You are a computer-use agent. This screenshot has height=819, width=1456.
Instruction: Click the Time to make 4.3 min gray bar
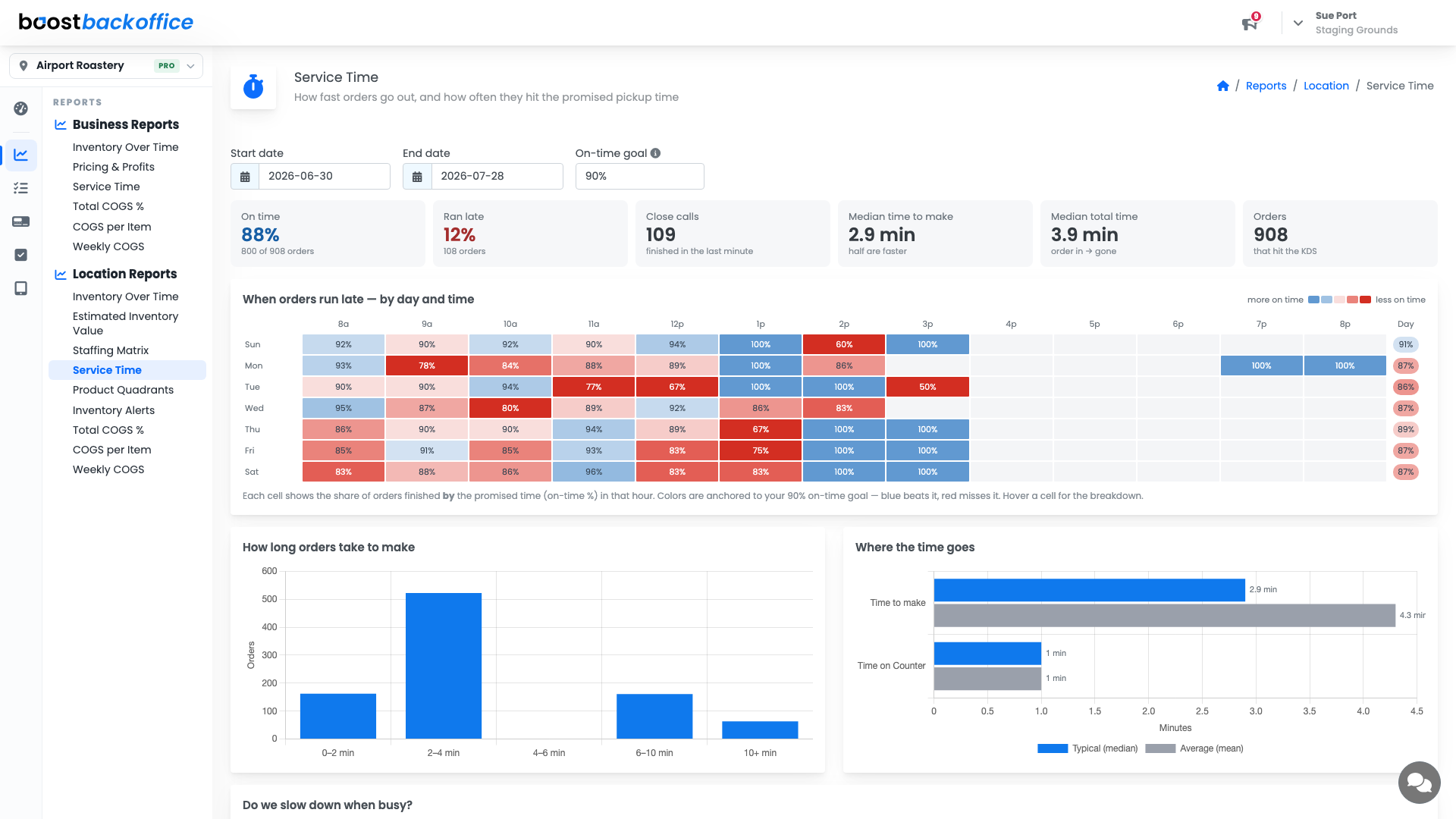tap(1165, 616)
